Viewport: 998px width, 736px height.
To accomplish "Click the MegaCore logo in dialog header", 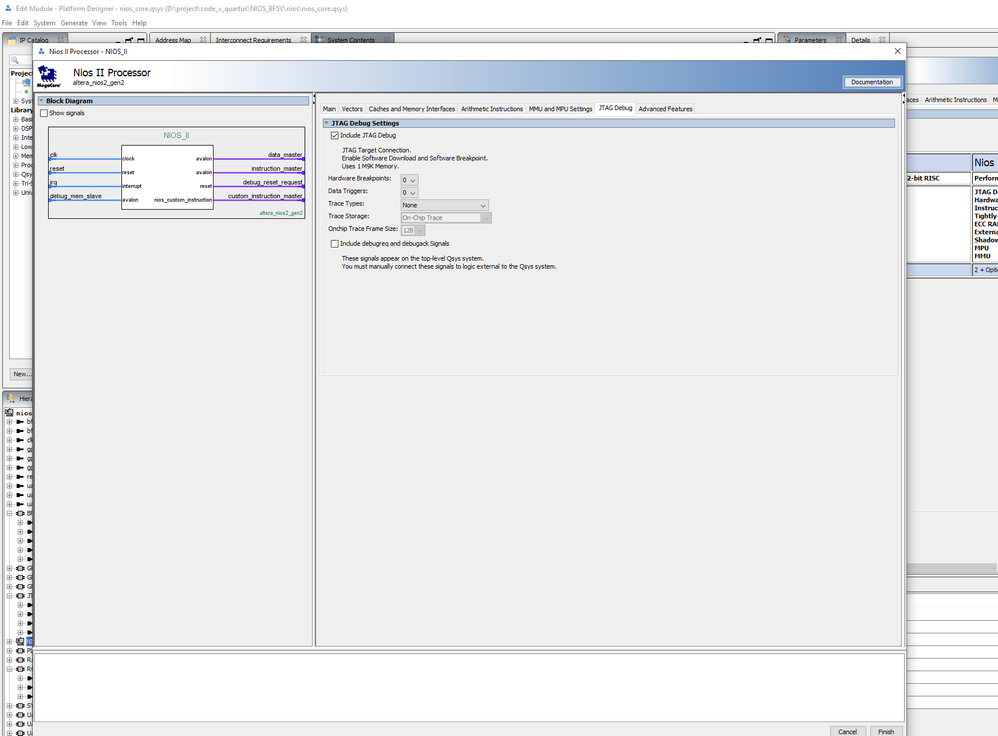I will point(49,76).
